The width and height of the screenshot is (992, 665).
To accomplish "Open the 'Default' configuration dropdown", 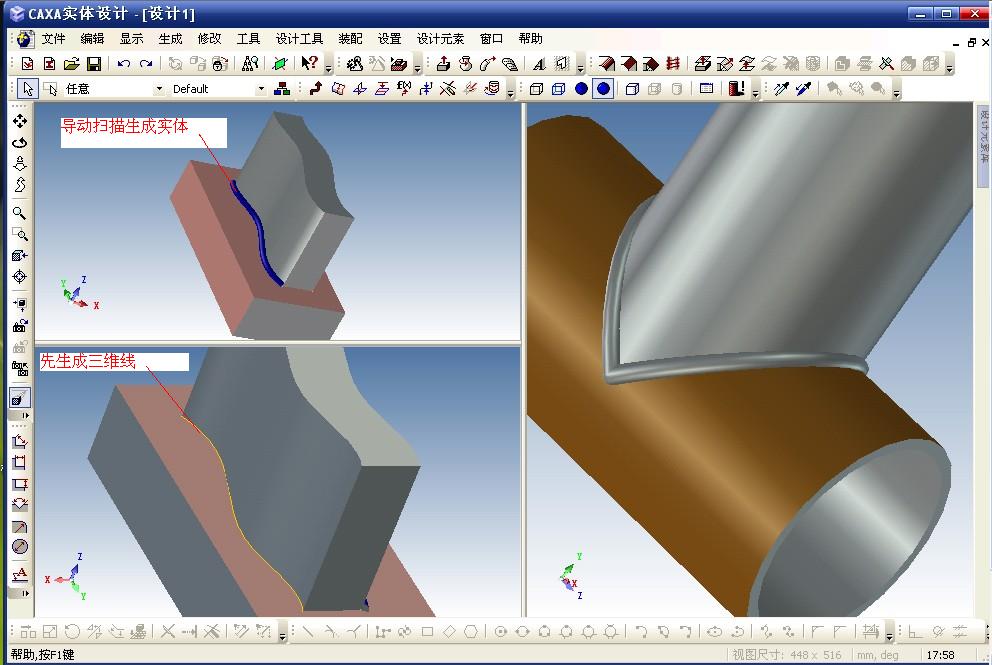I will coord(261,89).
